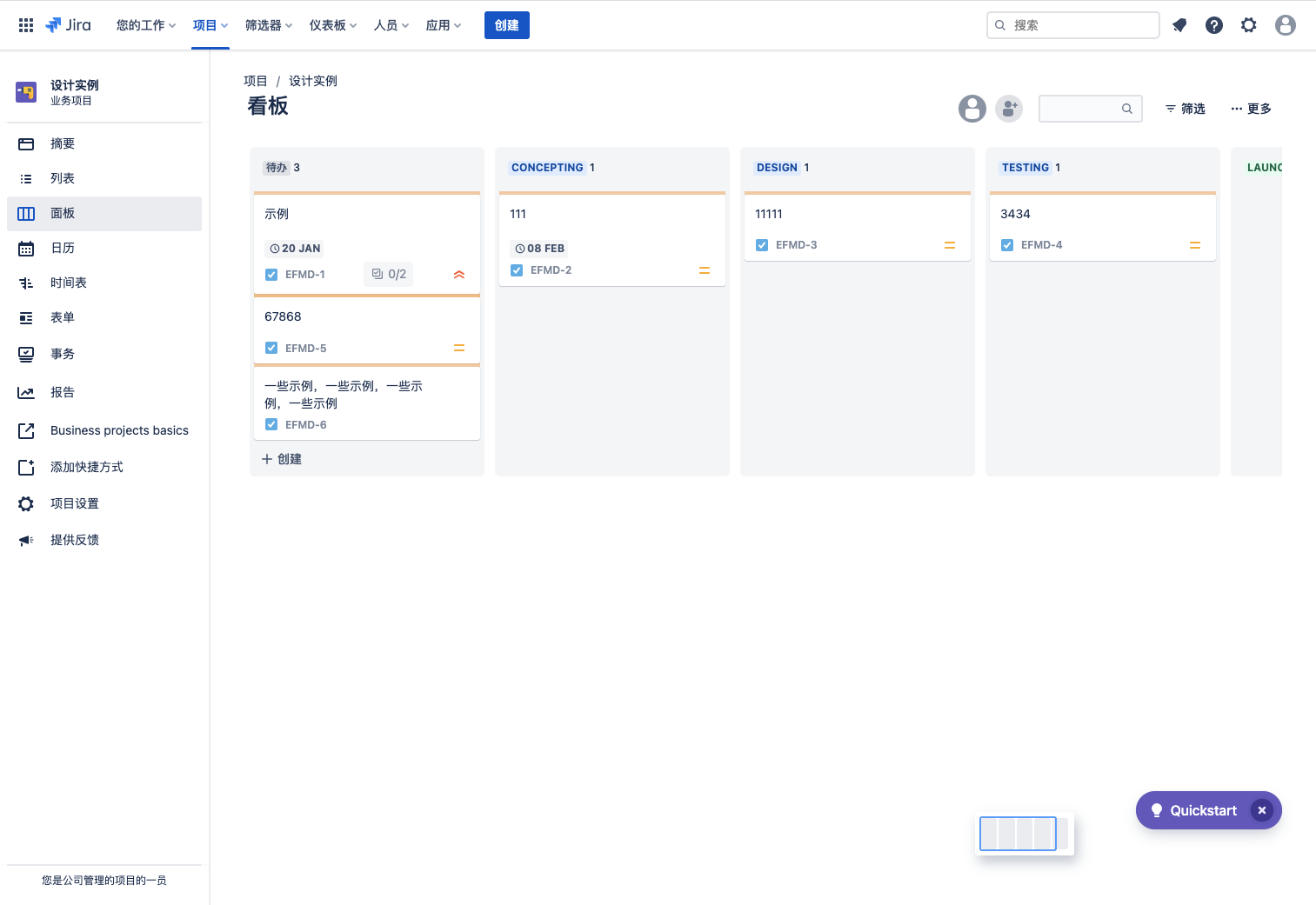This screenshot has width=1316, height=905.
Task: Click the magnifier in the board search box
Action: 1126,109
